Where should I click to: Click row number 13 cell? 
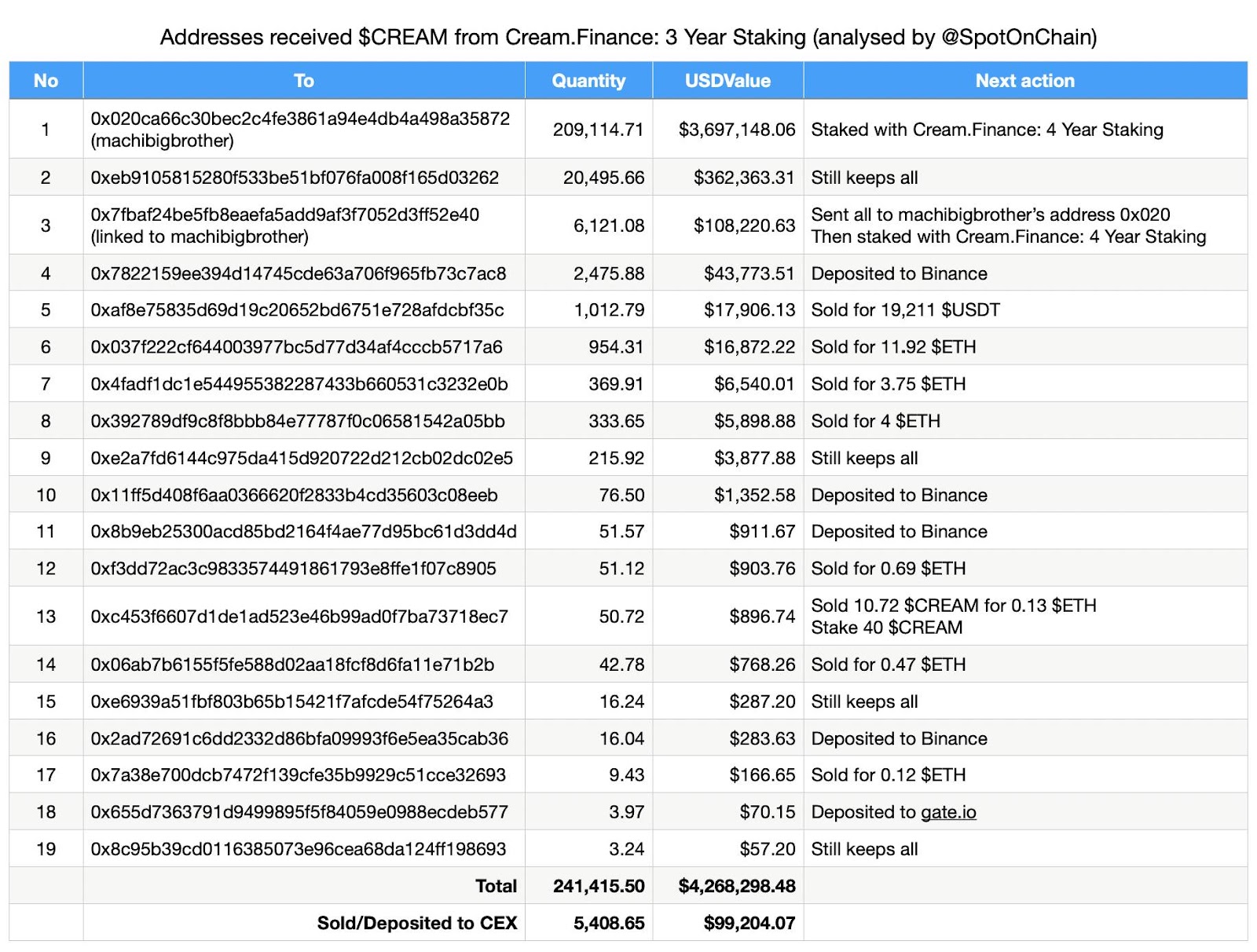point(46,617)
